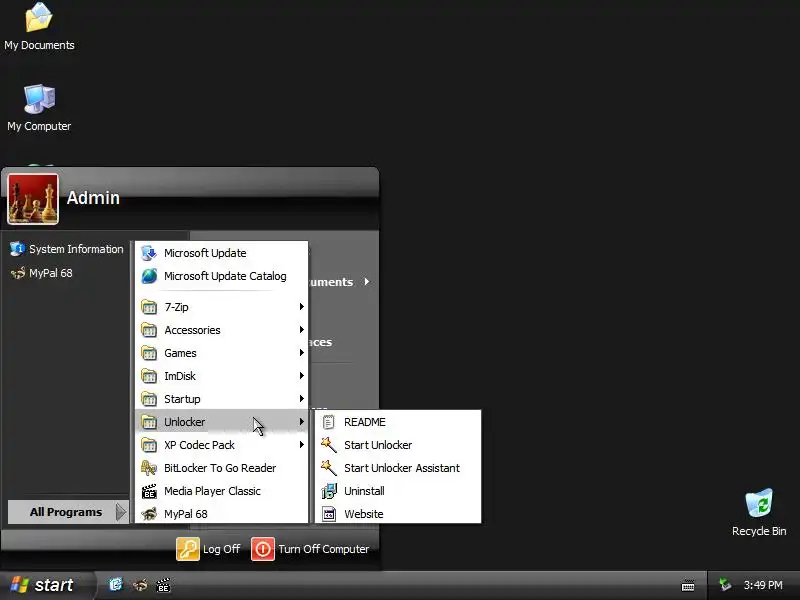Click the Admin user name

pos(93,197)
